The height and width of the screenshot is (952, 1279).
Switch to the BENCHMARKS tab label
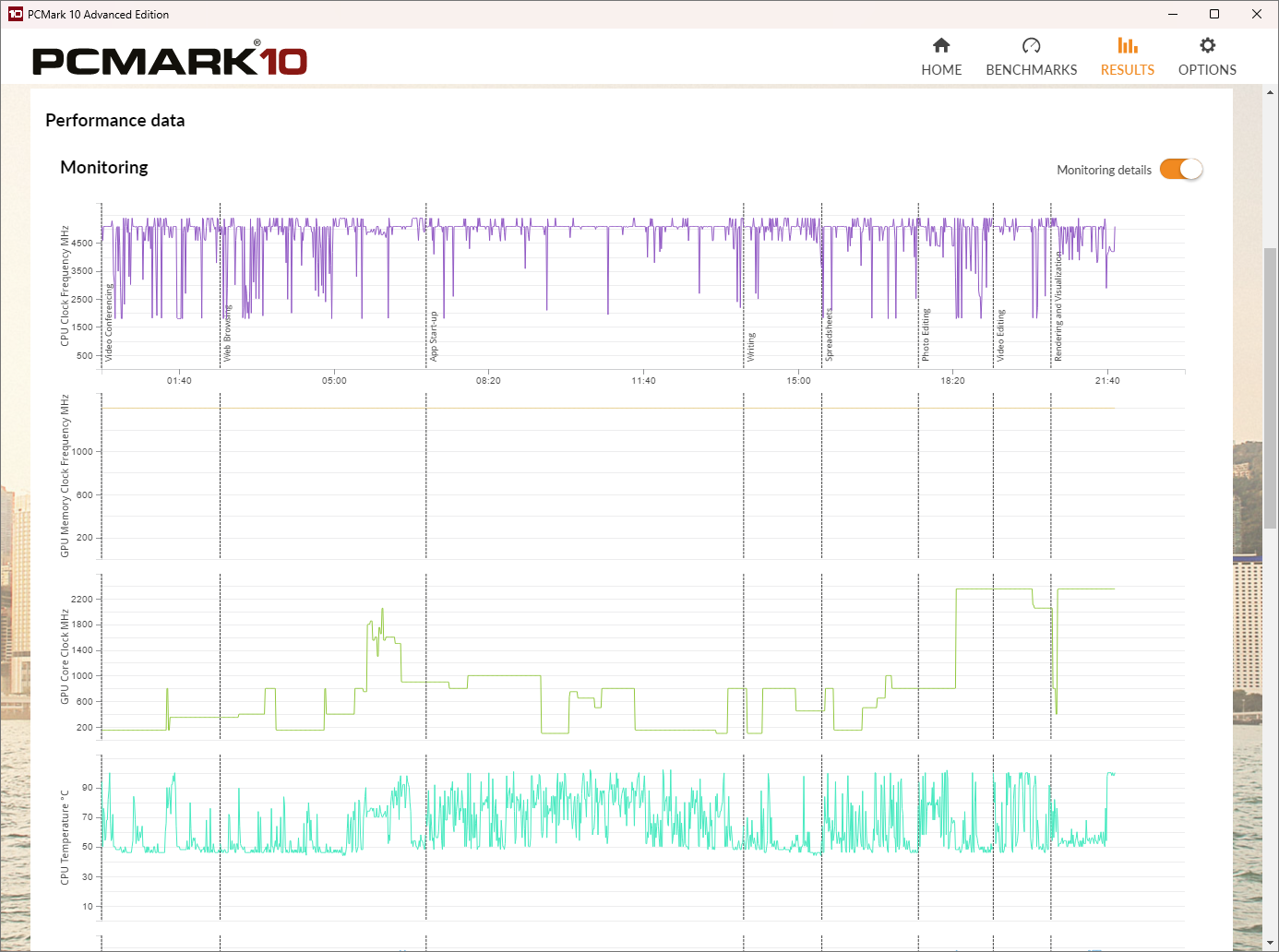pos(1031,70)
